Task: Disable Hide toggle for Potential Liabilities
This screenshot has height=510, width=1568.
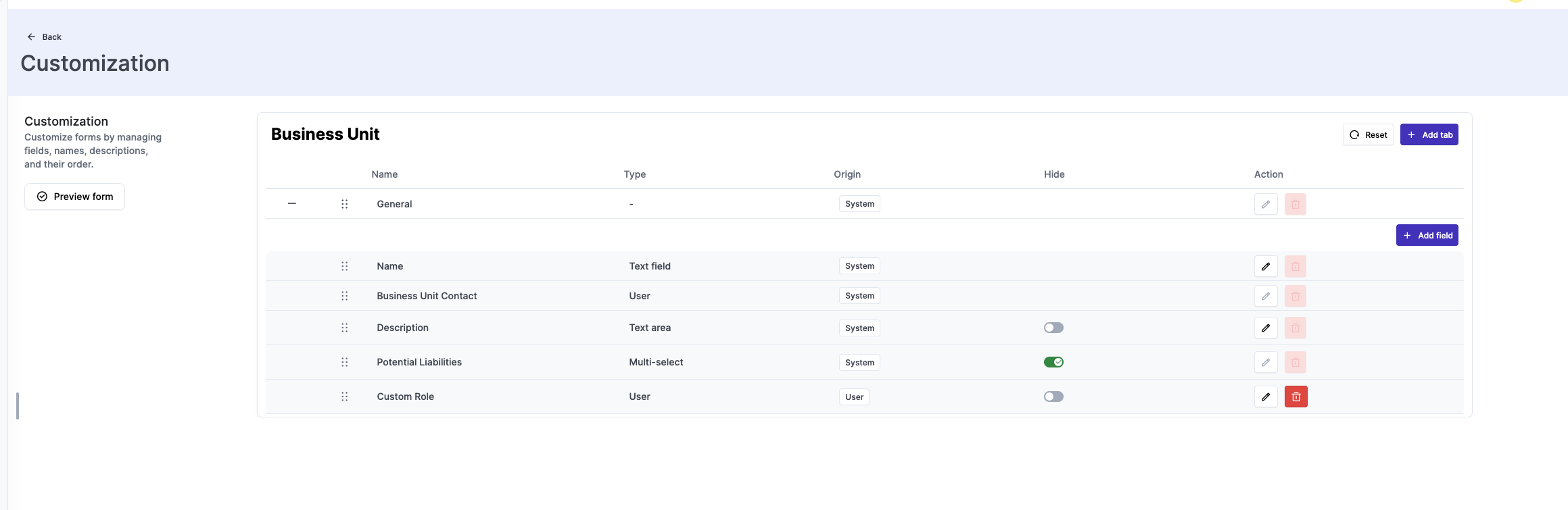Action: pyautogui.click(x=1053, y=362)
